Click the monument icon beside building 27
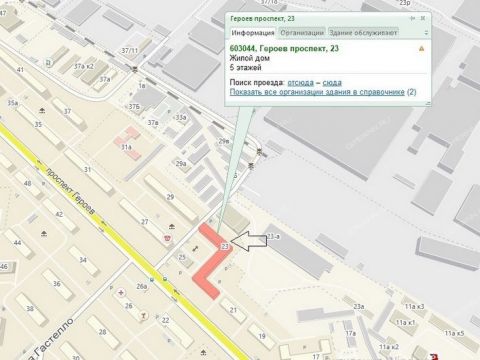Screen dimensions: 480x360 coord(172,227)
